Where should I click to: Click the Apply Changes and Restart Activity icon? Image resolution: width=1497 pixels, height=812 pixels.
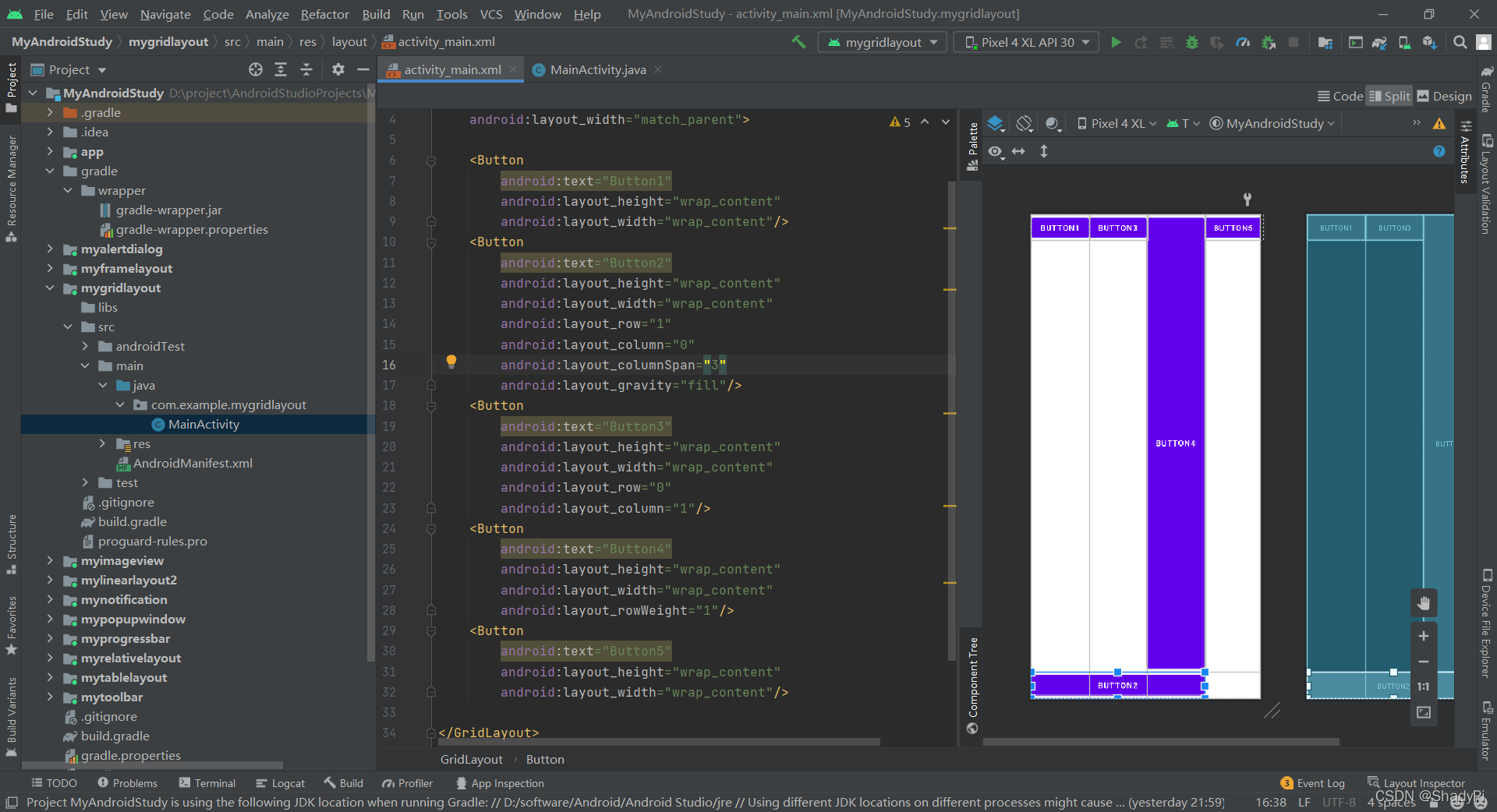(1141, 42)
